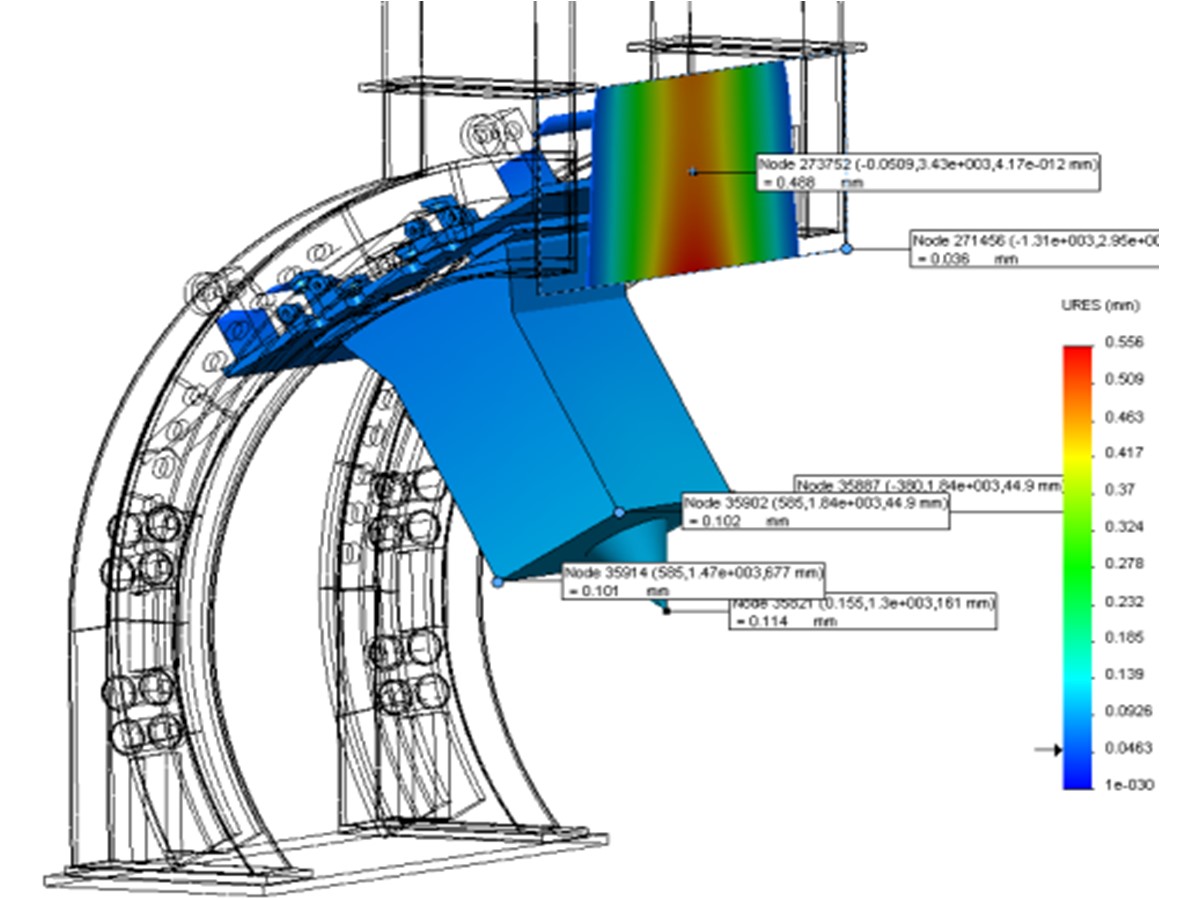Image resolution: width=1200 pixels, height=900 pixels.
Task: Click the Node 35821 callout reading 0.114 mm
Action: coord(863,613)
